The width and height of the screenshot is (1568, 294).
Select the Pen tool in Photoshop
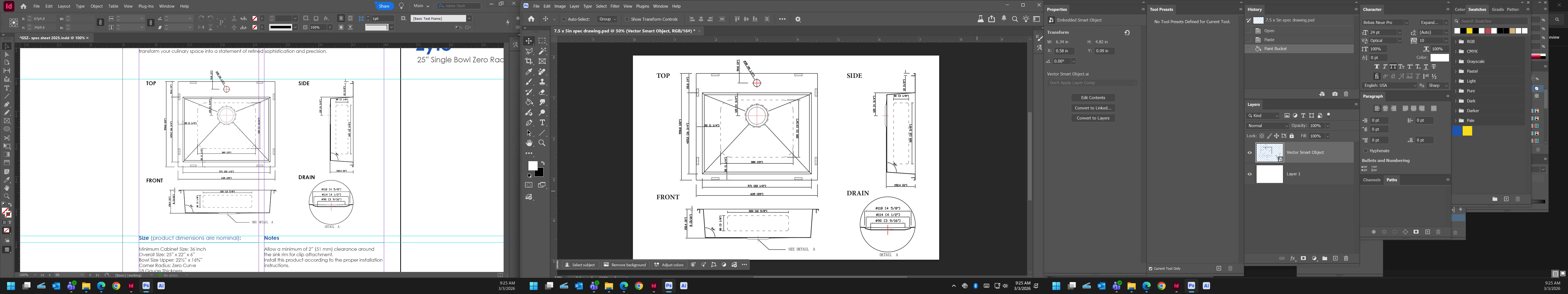point(529,123)
